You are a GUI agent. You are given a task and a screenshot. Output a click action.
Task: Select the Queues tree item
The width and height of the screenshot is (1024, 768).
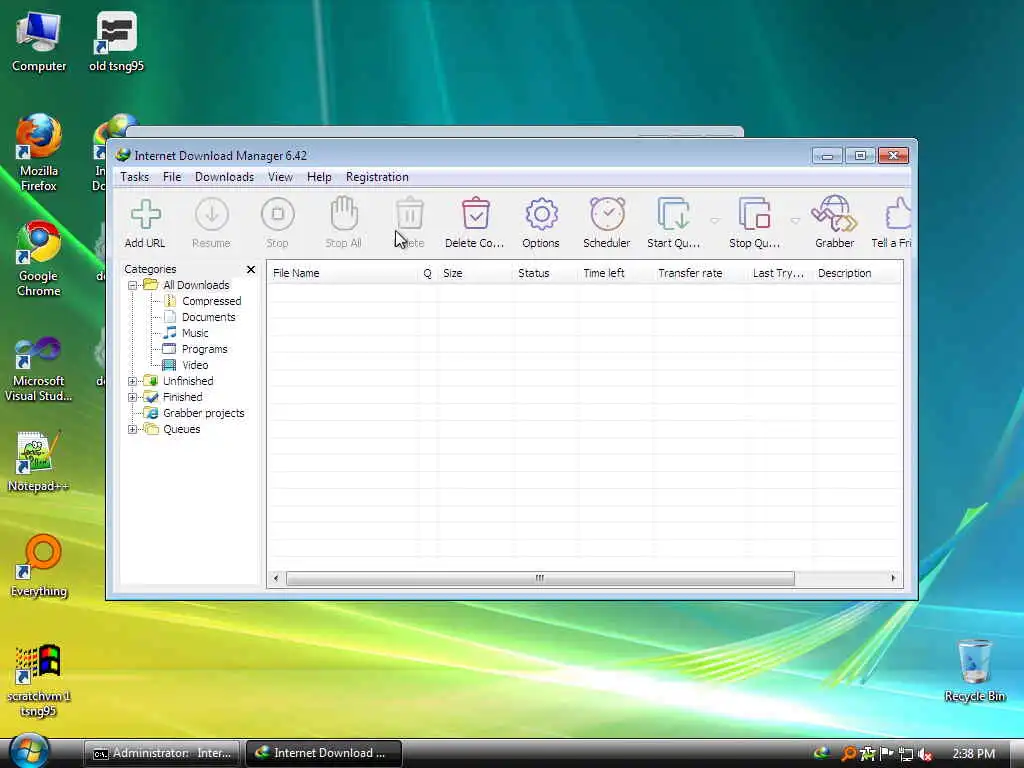pyautogui.click(x=182, y=429)
